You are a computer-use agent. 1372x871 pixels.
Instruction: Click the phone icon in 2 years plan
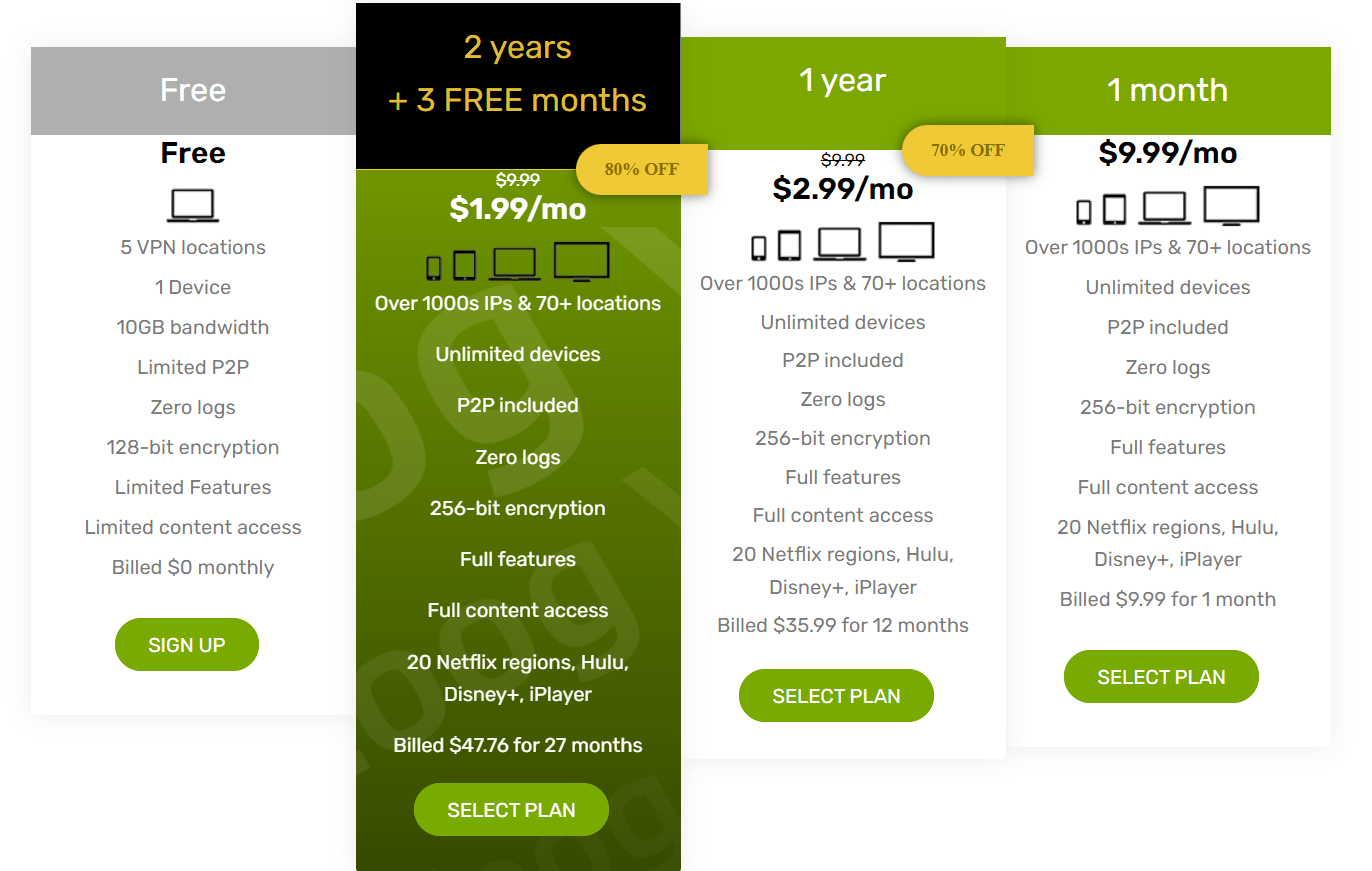pos(434,267)
